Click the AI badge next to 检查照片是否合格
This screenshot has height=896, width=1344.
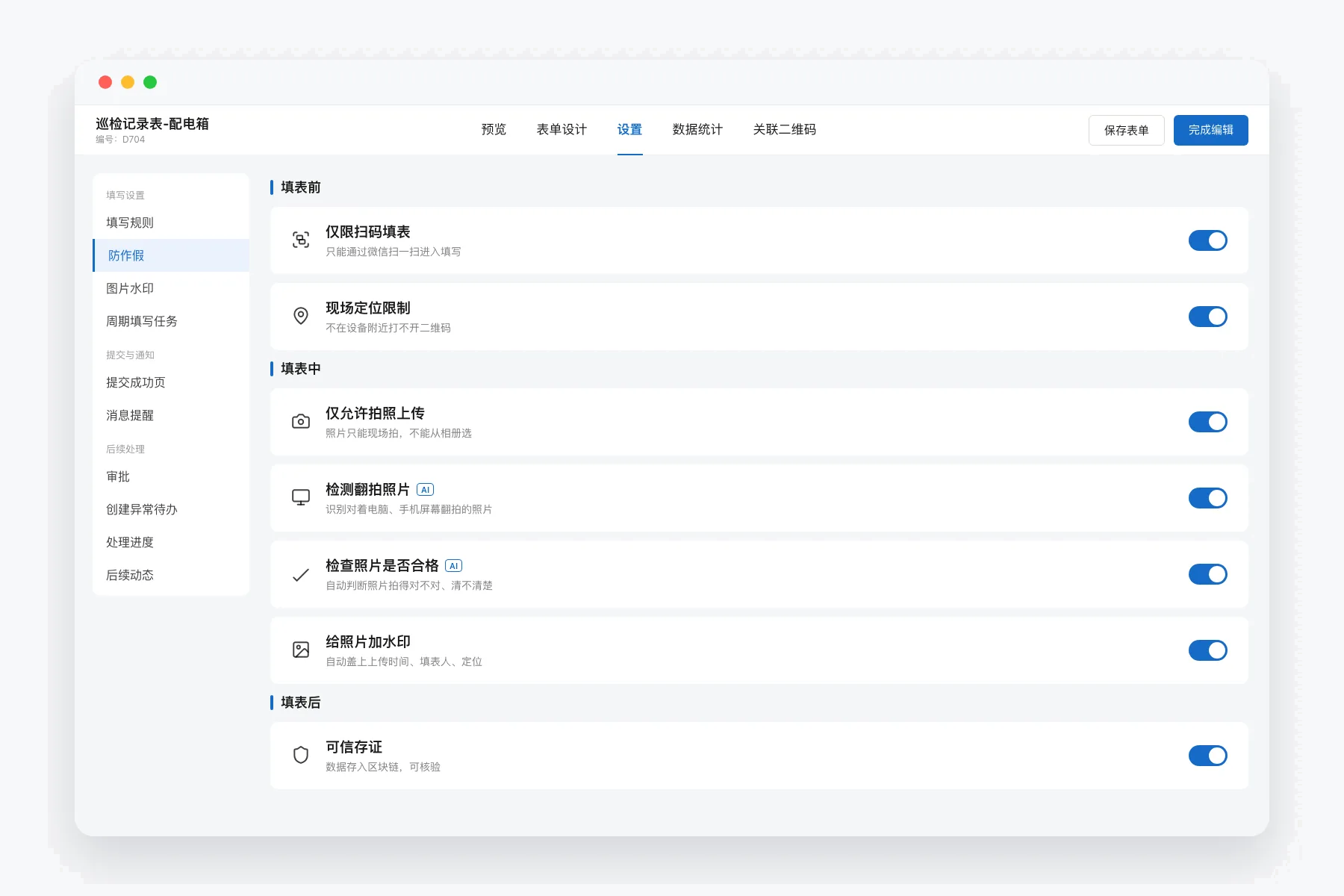(454, 566)
